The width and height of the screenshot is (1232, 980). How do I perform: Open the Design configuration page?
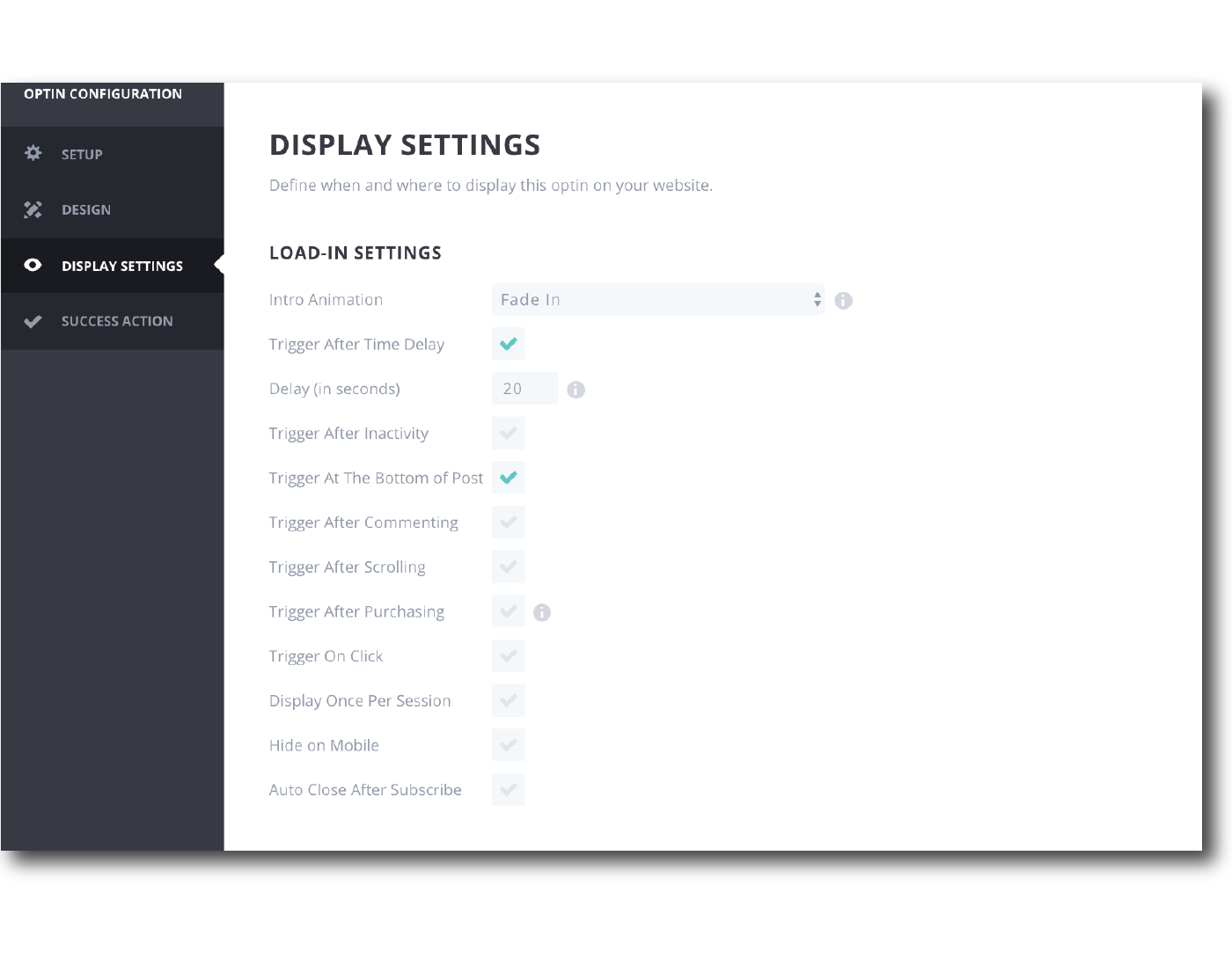point(85,209)
